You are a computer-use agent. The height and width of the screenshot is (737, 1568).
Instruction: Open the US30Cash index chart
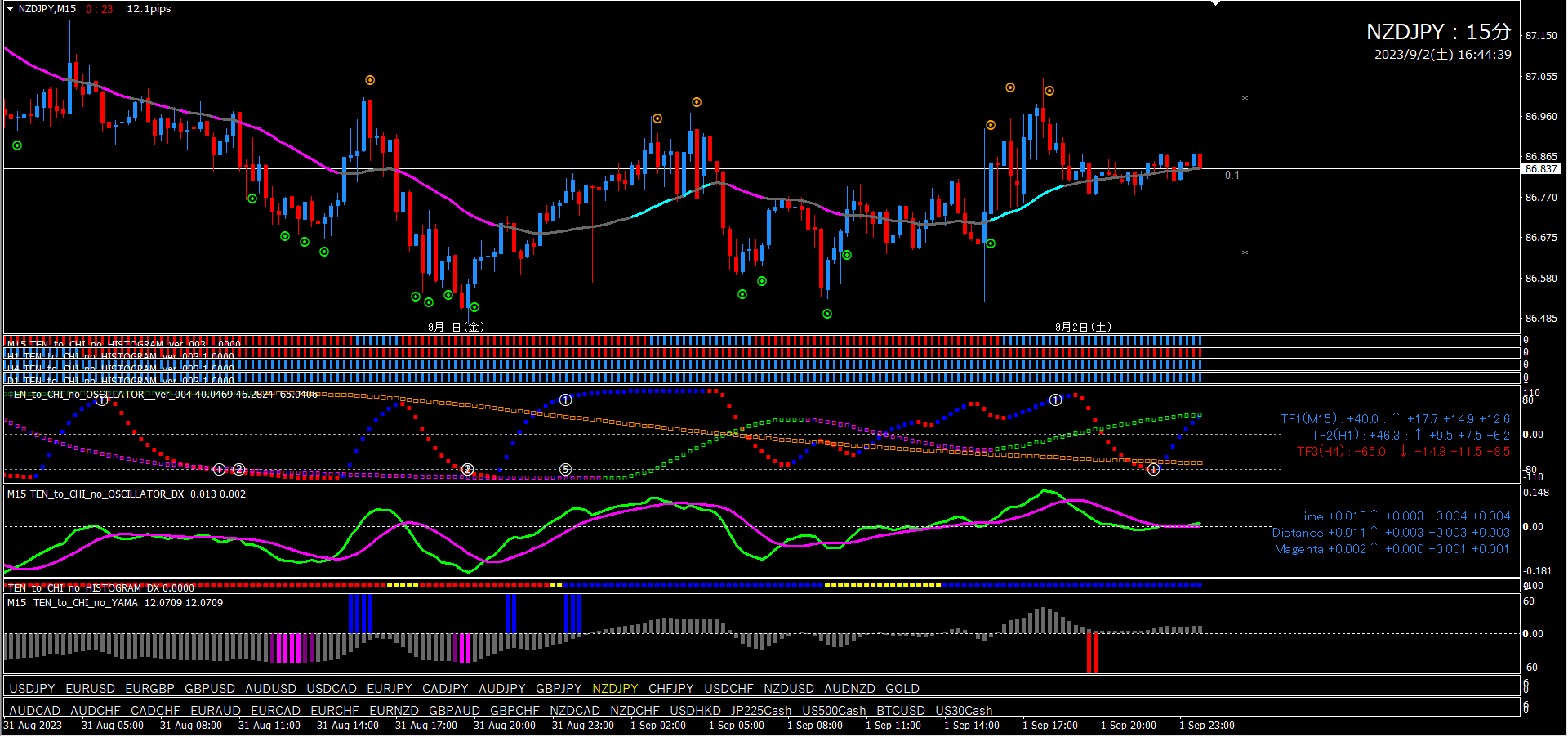click(x=964, y=711)
